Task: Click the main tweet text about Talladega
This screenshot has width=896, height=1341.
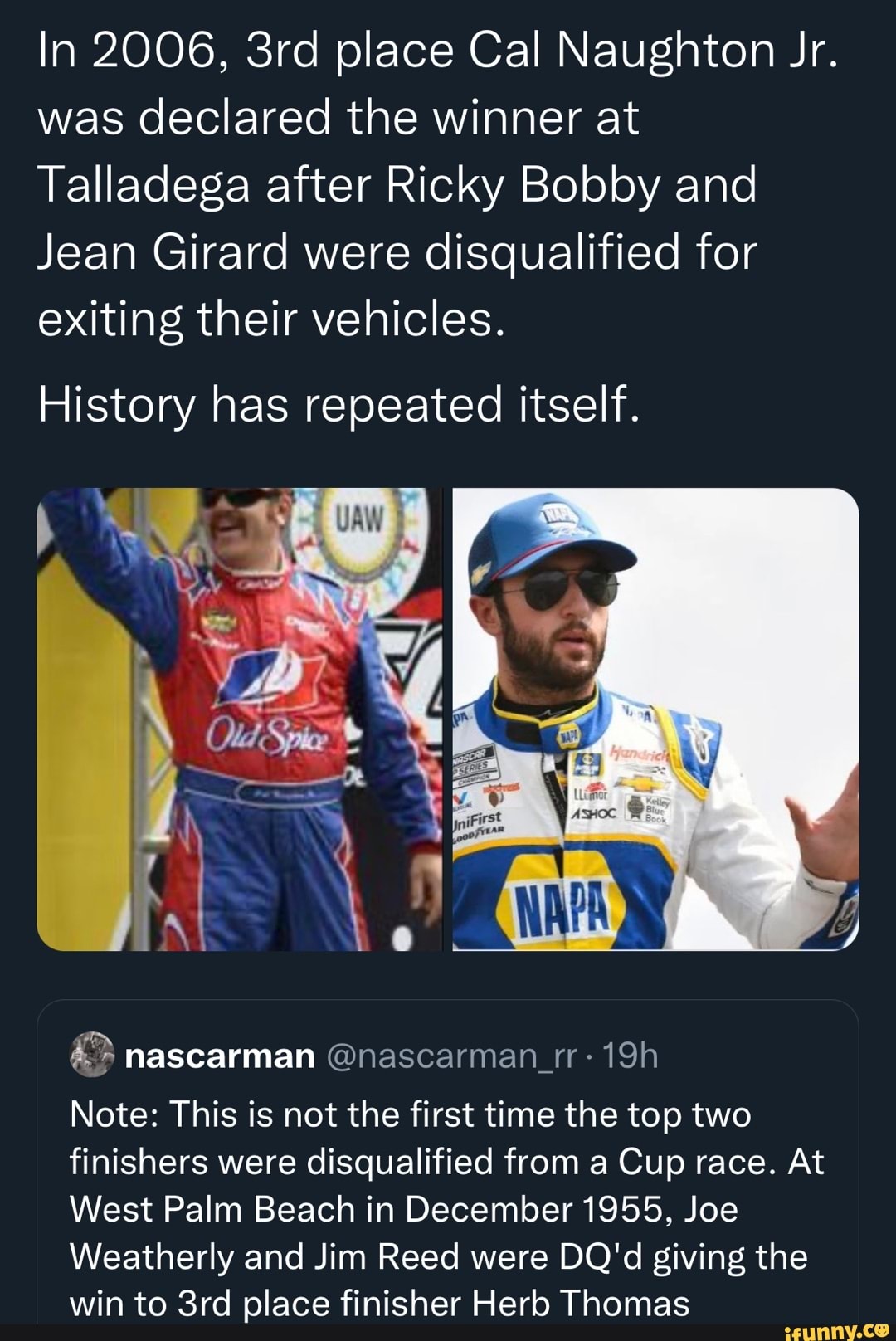Action: [397, 184]
